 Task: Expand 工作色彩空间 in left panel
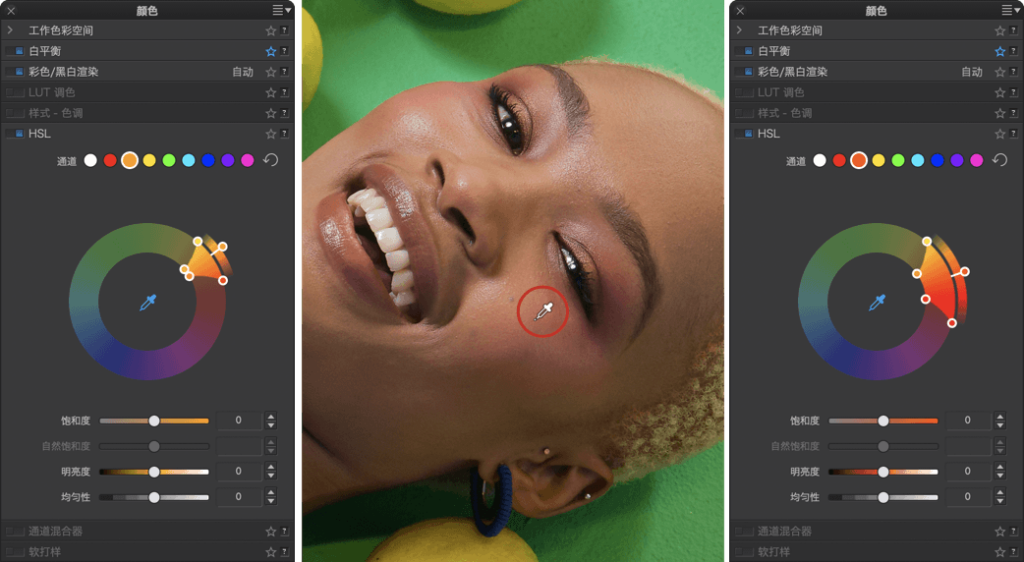(10, 31)
